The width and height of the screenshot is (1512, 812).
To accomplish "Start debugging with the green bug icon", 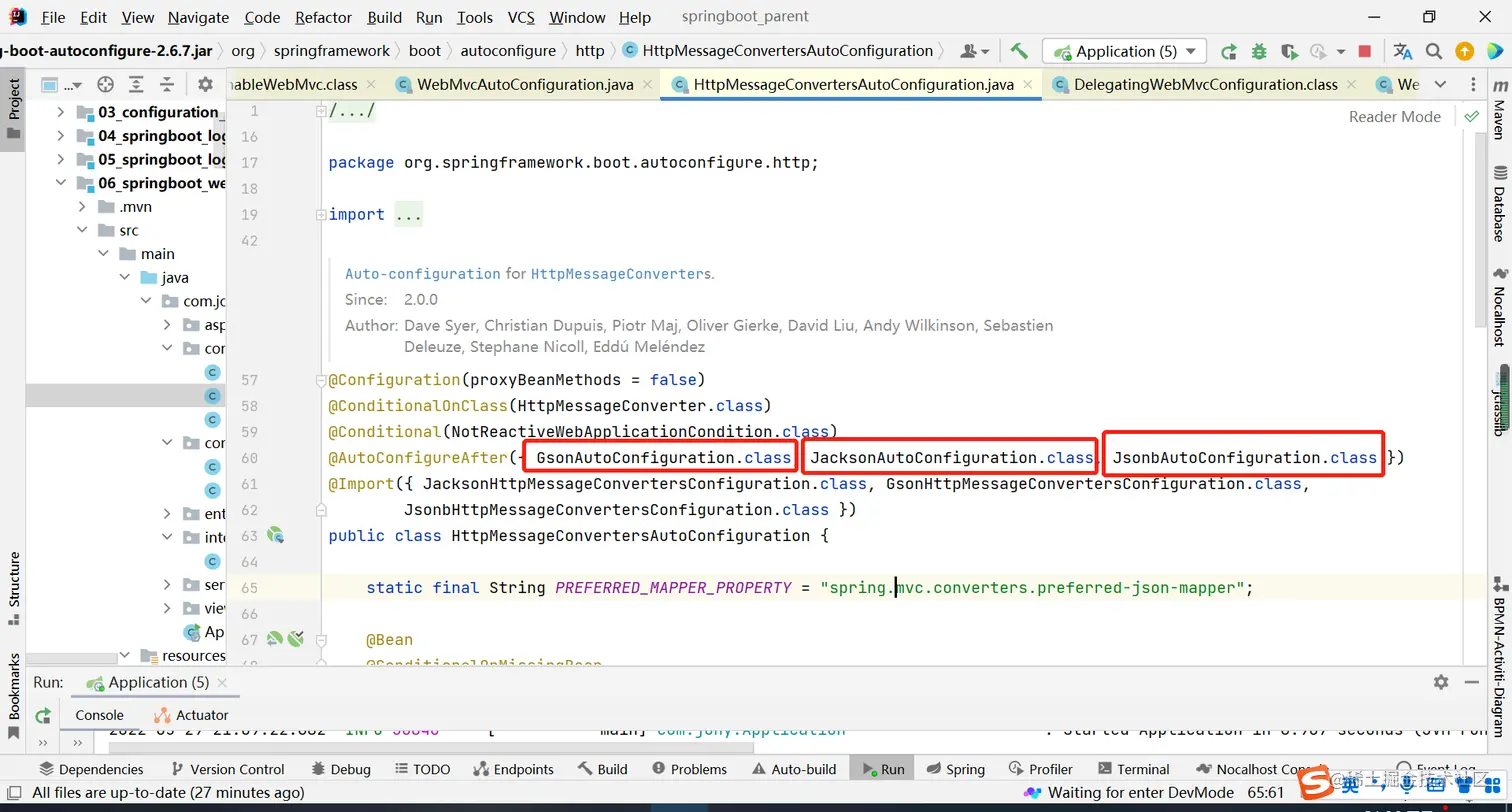I will pos(1259,51).
